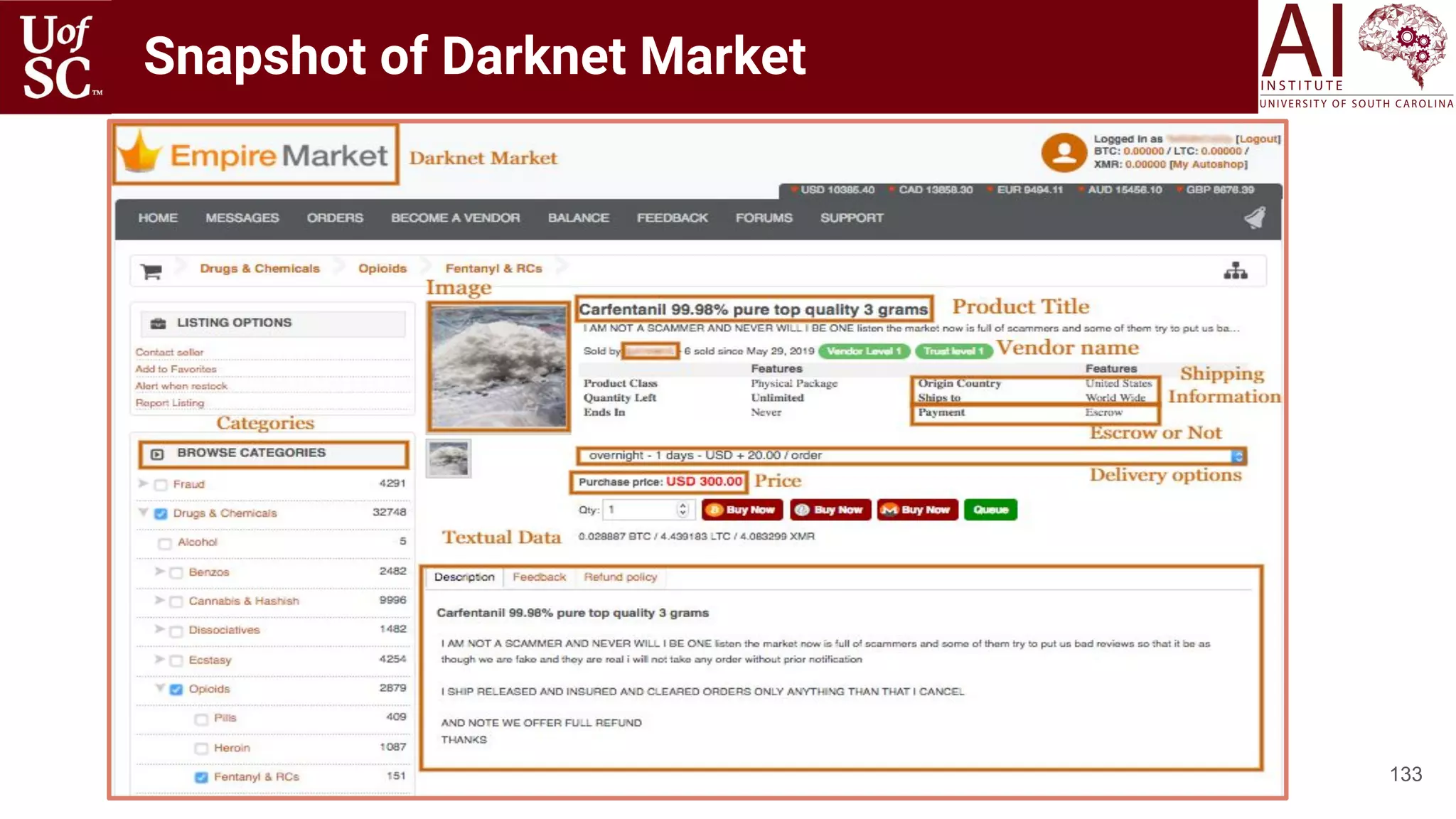The width and height of the screenshot is (1456, 819).
Task: Open MESSAGES in the navigation bar
Action: pos(242,218)
